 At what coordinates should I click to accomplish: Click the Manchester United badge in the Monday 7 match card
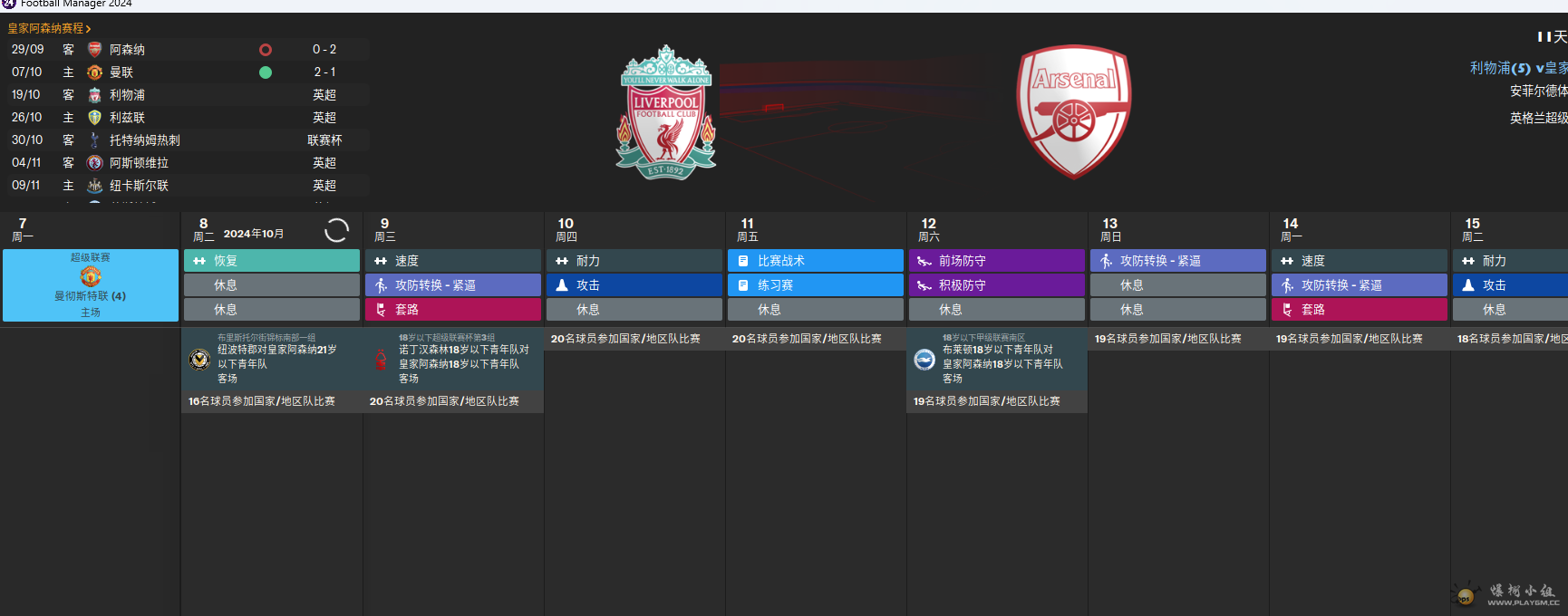pyautogui.click(x=91, y=276)
